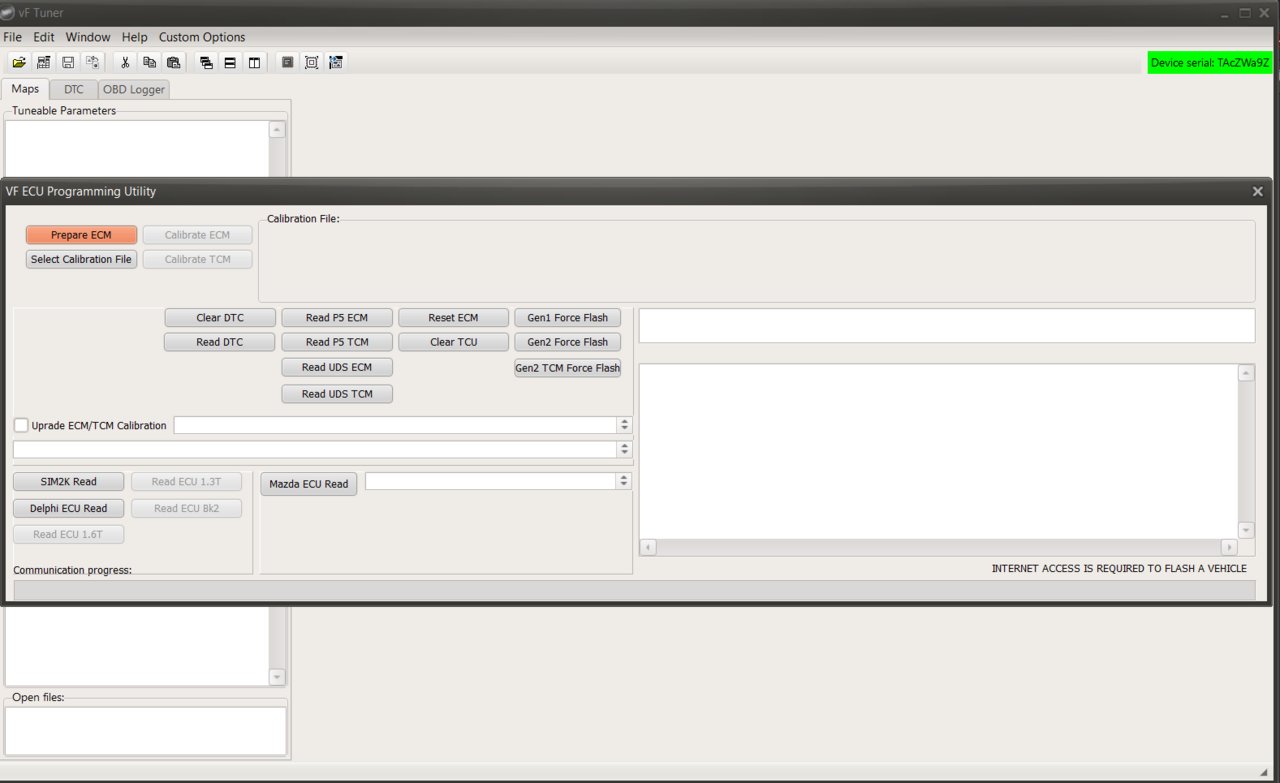Screen dimensions: 1280x783
Task: Click the last toolbar icon with blue arrows
Action: tap(336, 62)
